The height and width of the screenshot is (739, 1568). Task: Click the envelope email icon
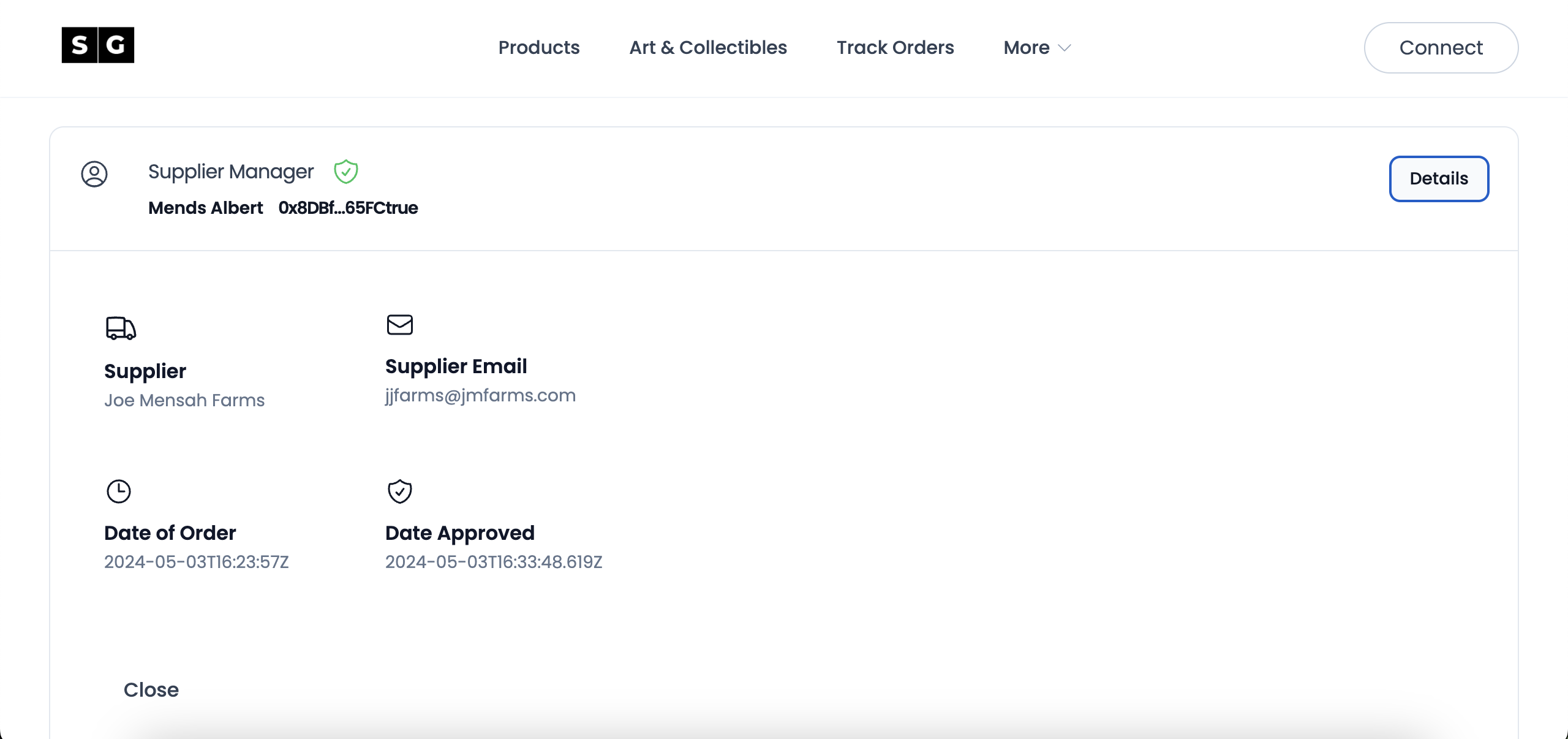coord(400,324)
